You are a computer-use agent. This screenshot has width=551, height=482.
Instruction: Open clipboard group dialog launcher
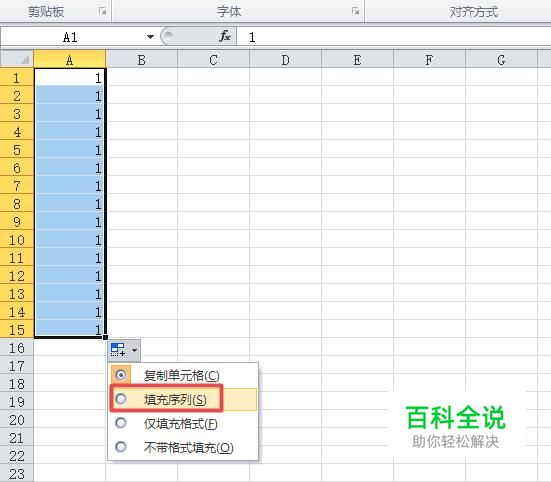(102, 11)
